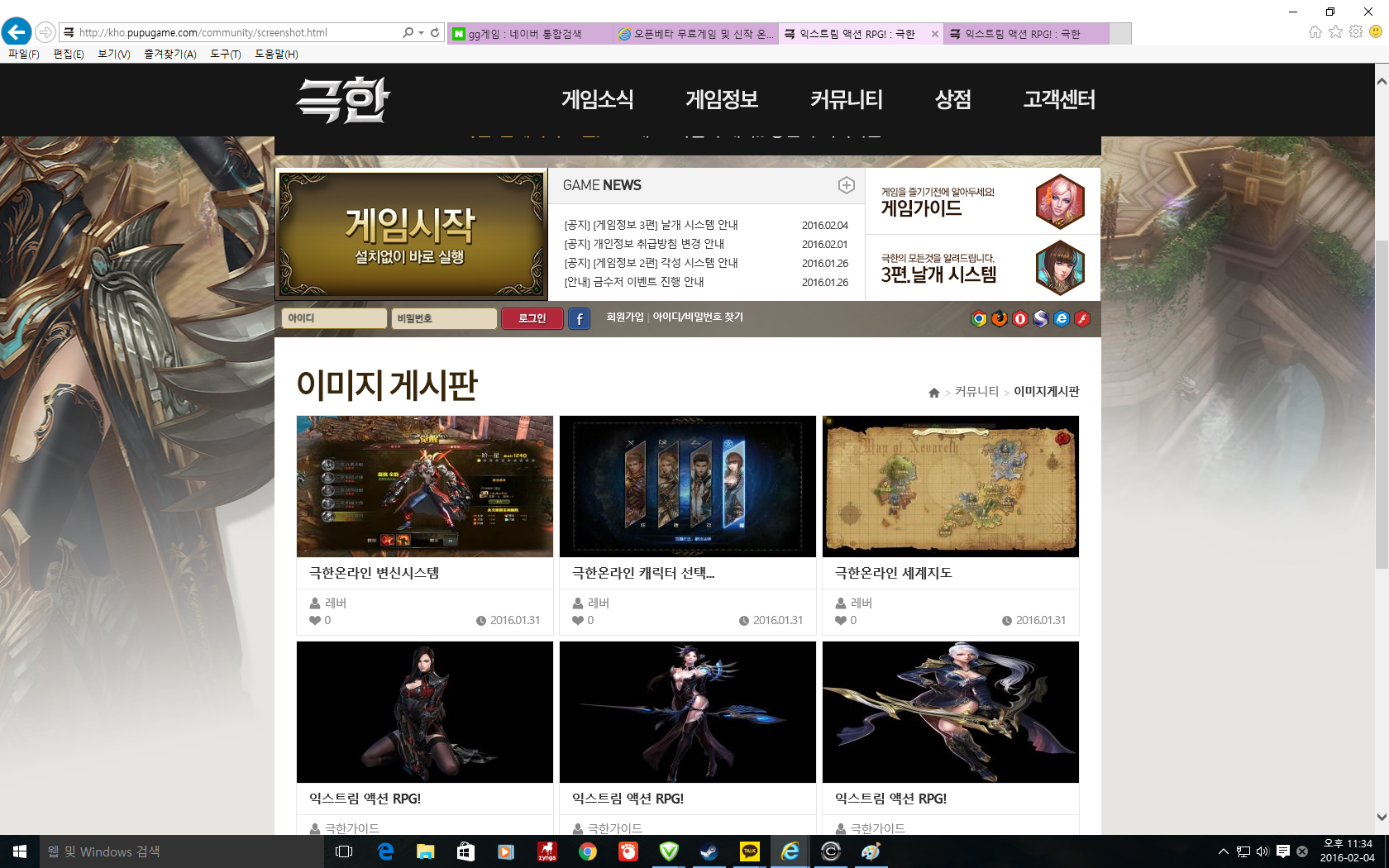
Task: Click the 커뮤니티 breadcrumb link
Action: click(x=976, y=392)
